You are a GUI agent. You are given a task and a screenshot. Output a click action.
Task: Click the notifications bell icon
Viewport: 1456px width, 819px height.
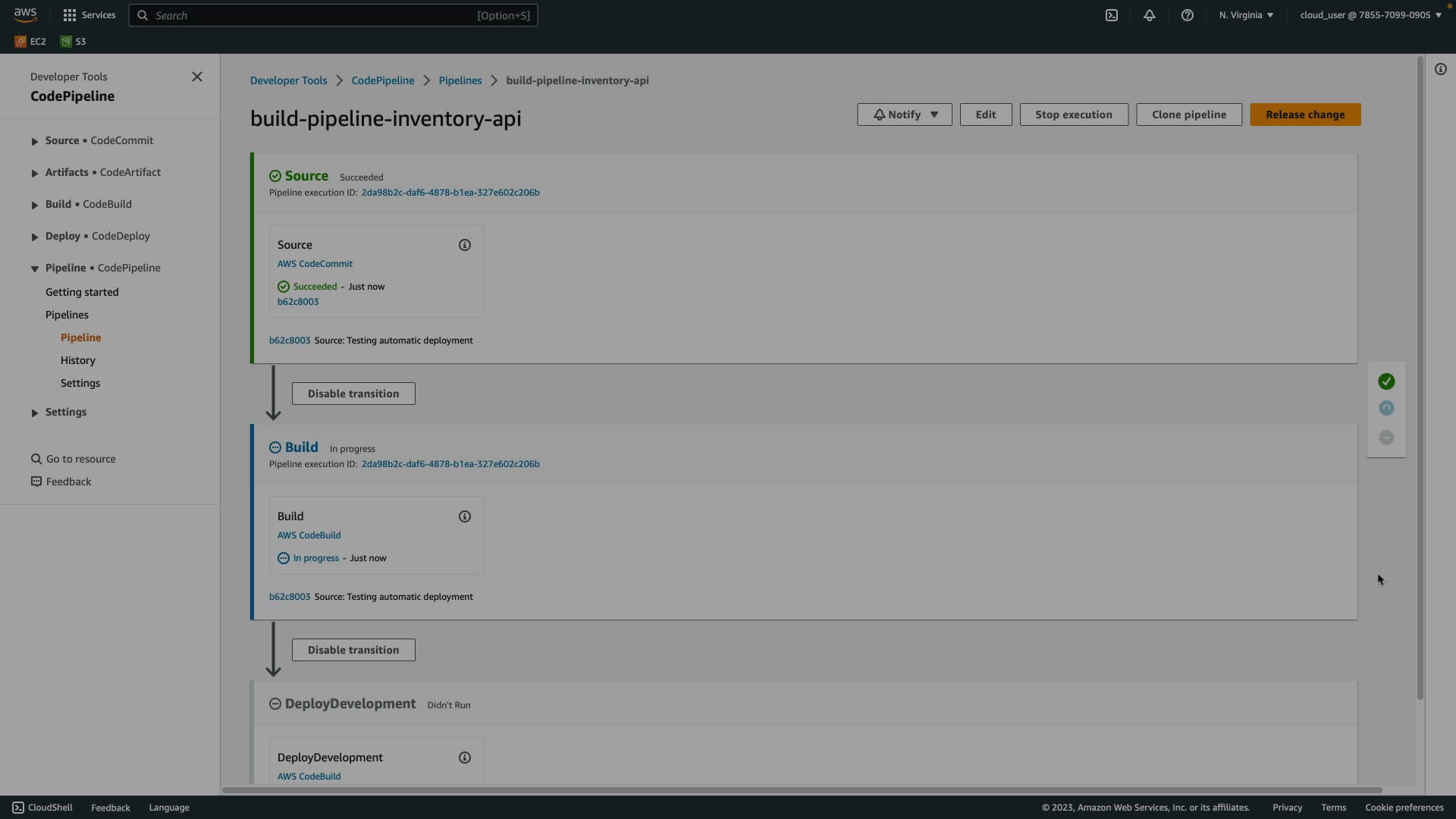coord(1149,15)
